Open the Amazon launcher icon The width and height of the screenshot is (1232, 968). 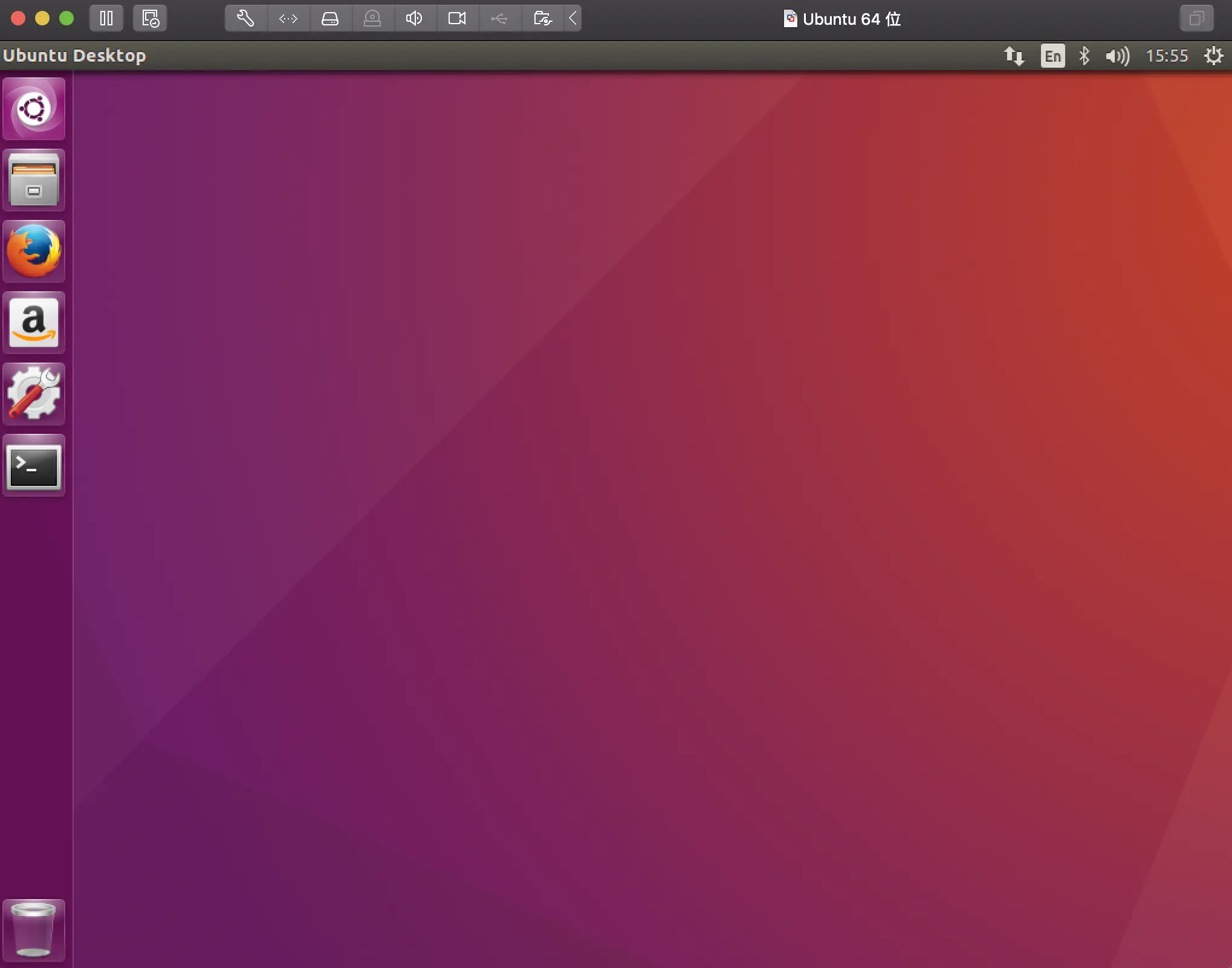coord(34,323)
